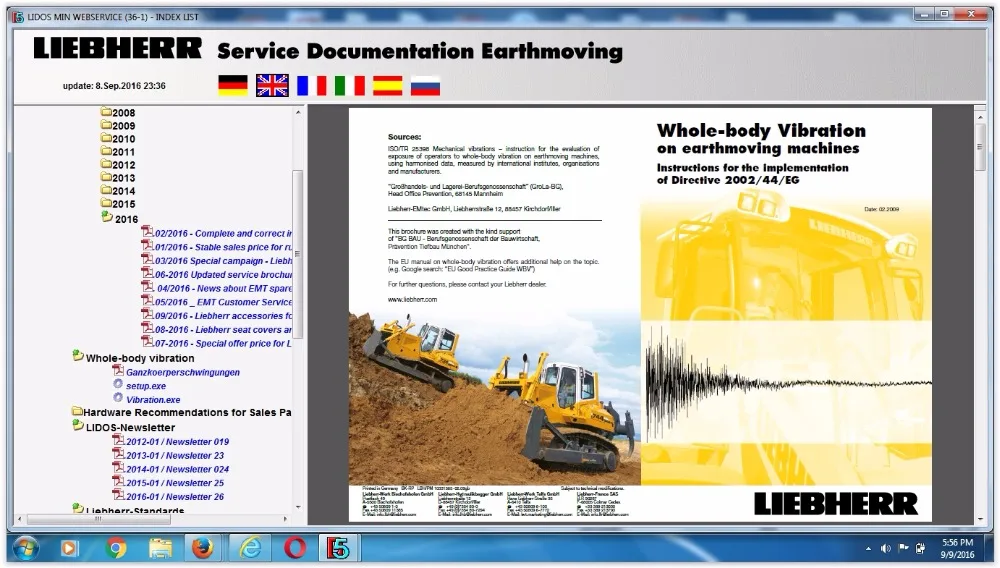The height and width of the screenshot is (568, 1000).
Task: Click PDF icon beside Newsletter 019
Action: click(118, 440)
